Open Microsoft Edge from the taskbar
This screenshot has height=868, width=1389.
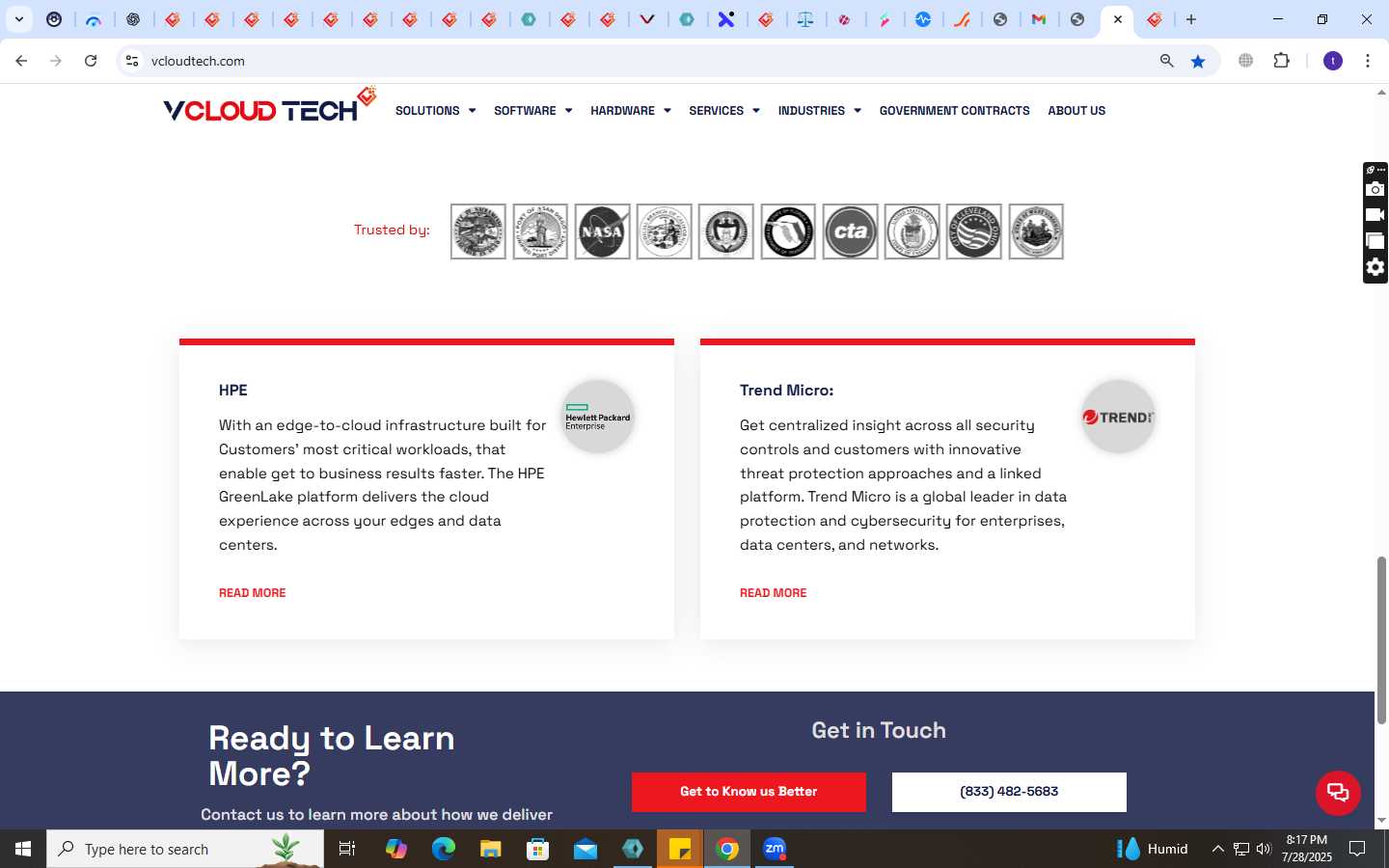pyautogui.click(x=443, y=849)
